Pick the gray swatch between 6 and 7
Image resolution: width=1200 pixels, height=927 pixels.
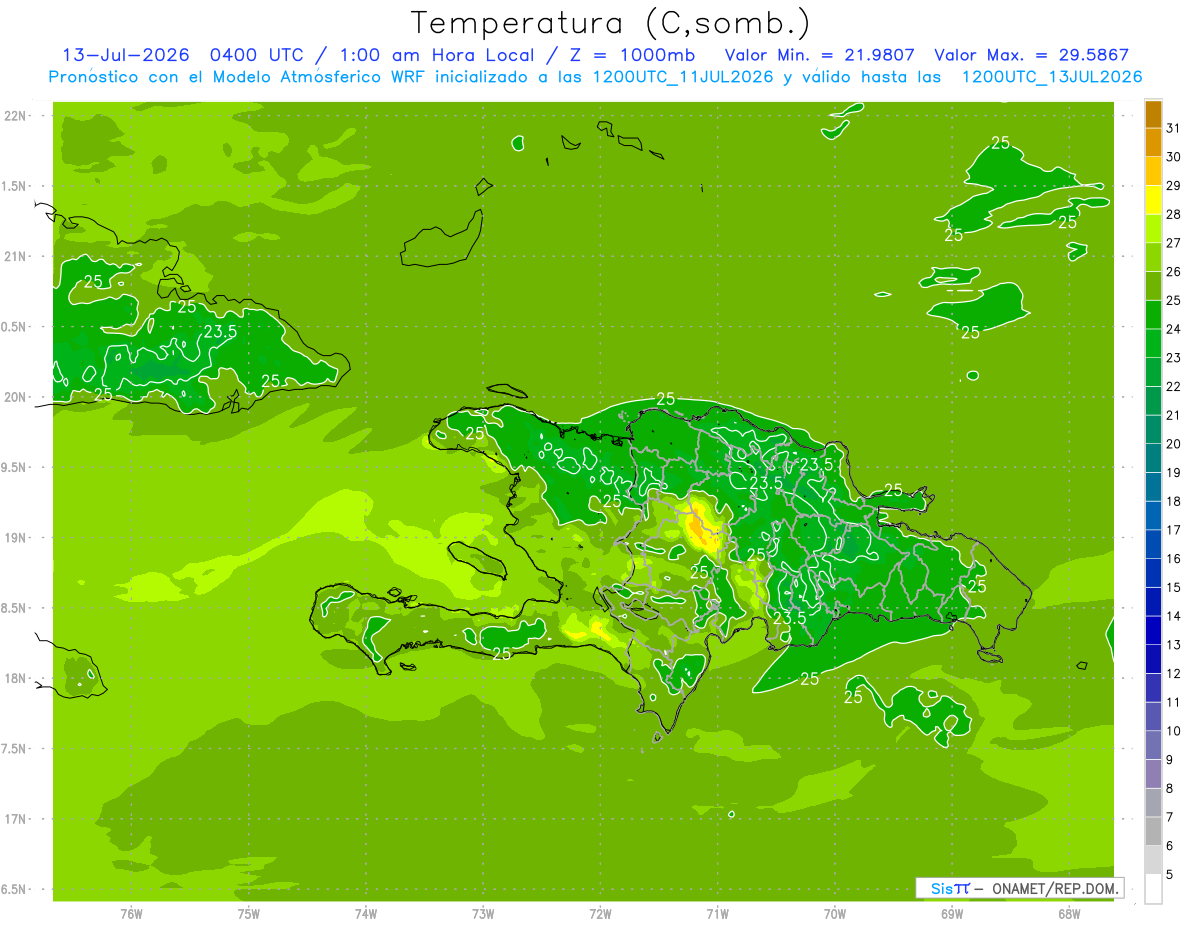pyautogui.click(x=1153, y=831)
